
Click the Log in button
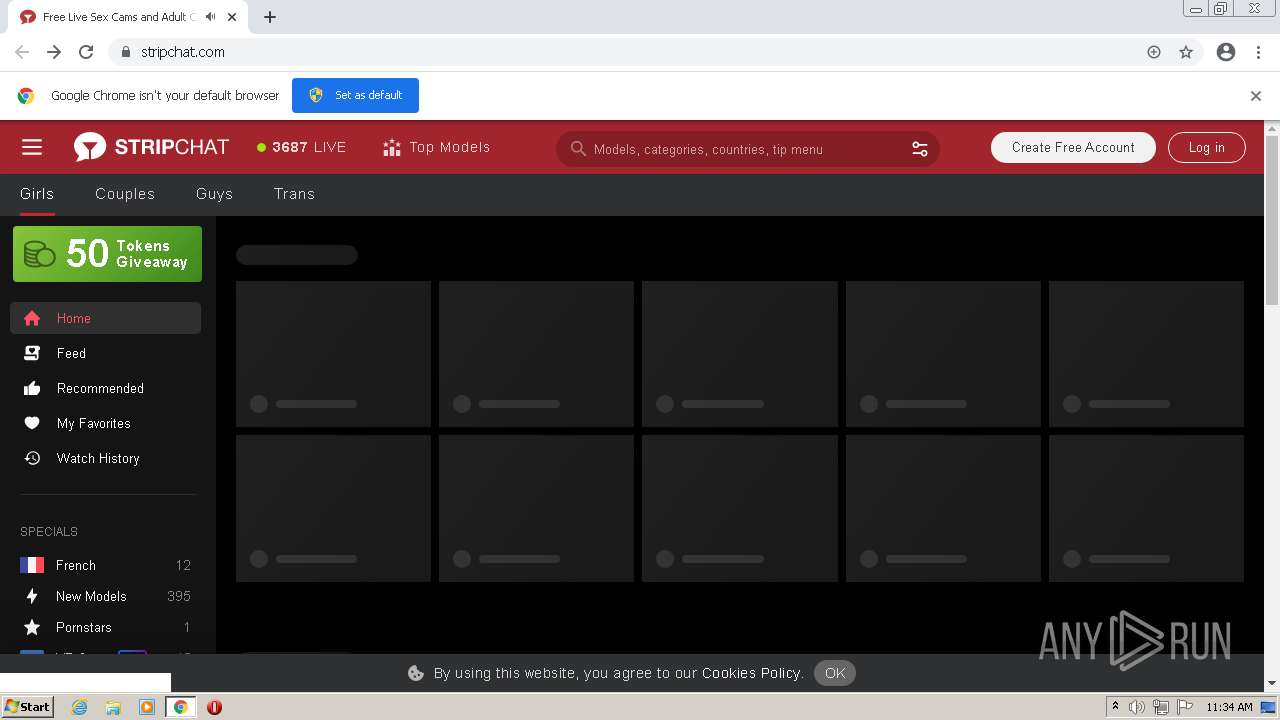1206,147
